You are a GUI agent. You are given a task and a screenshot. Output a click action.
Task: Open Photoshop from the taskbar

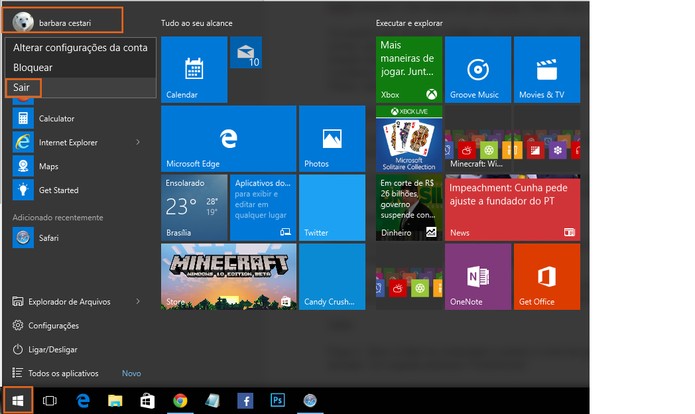tap(277, 401)
